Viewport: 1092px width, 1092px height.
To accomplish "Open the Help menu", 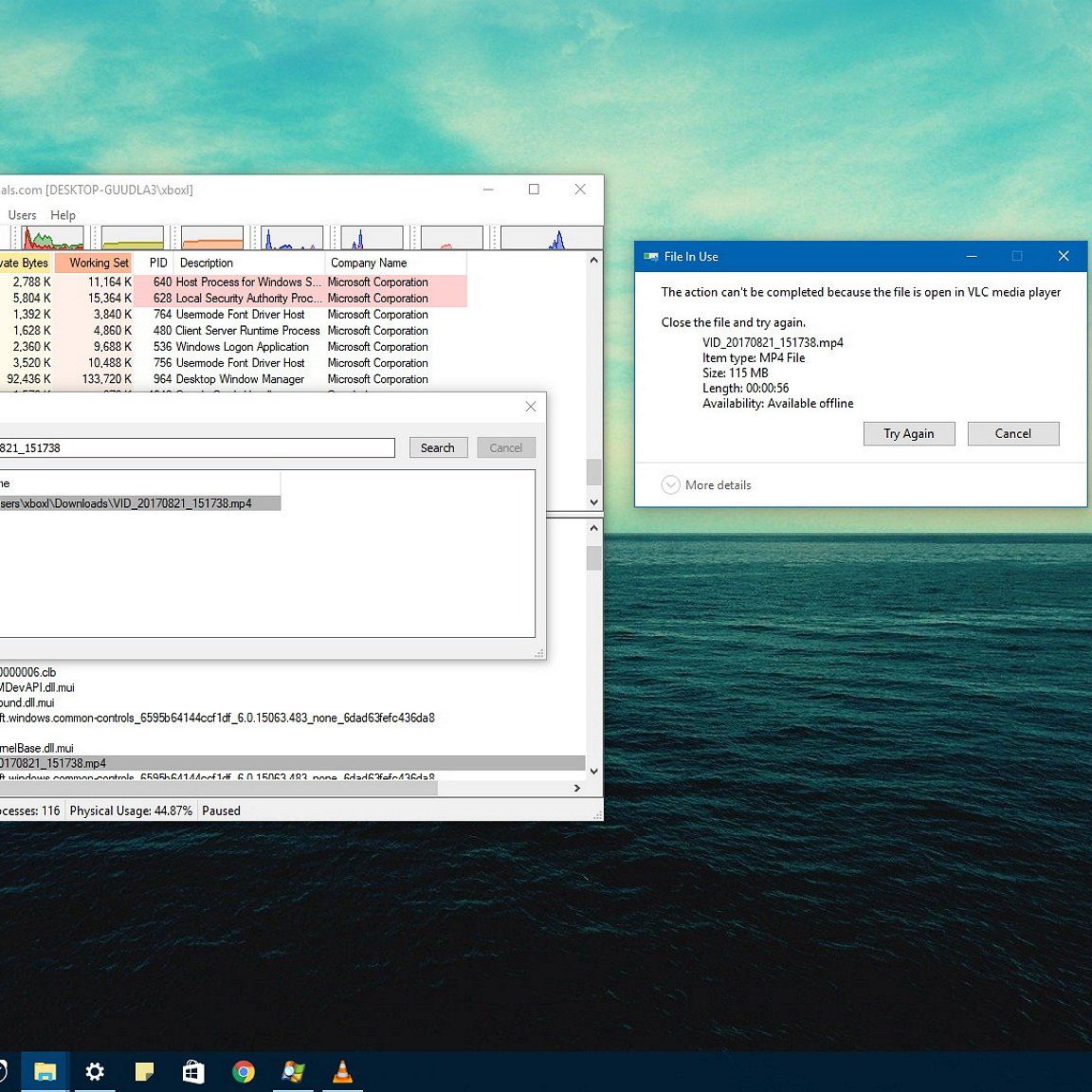I will coord(63,215).
